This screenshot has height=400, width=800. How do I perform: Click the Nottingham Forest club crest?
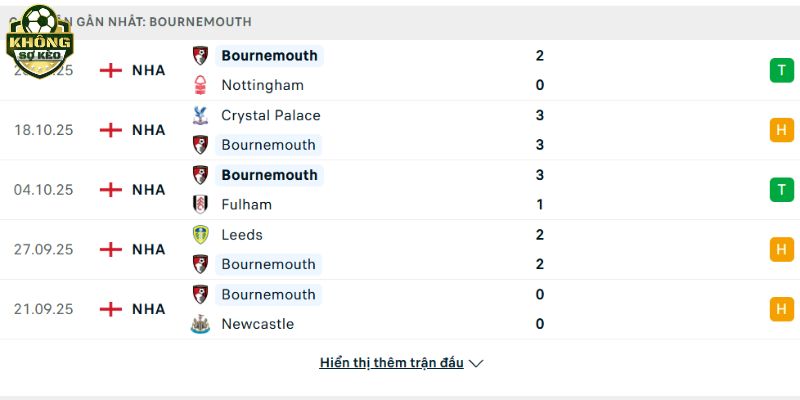point(201,85)
